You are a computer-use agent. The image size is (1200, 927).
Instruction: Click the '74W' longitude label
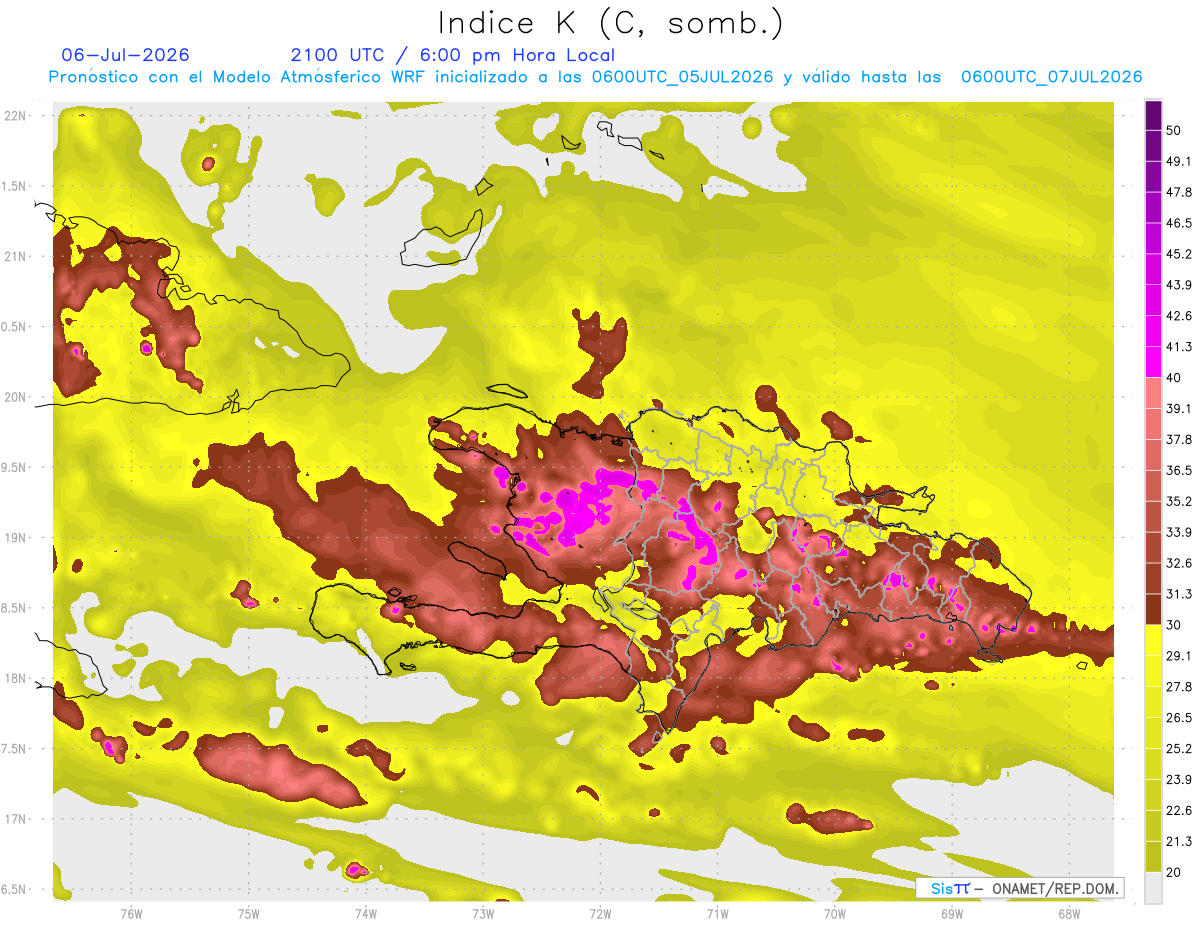(x=365, y=913)
